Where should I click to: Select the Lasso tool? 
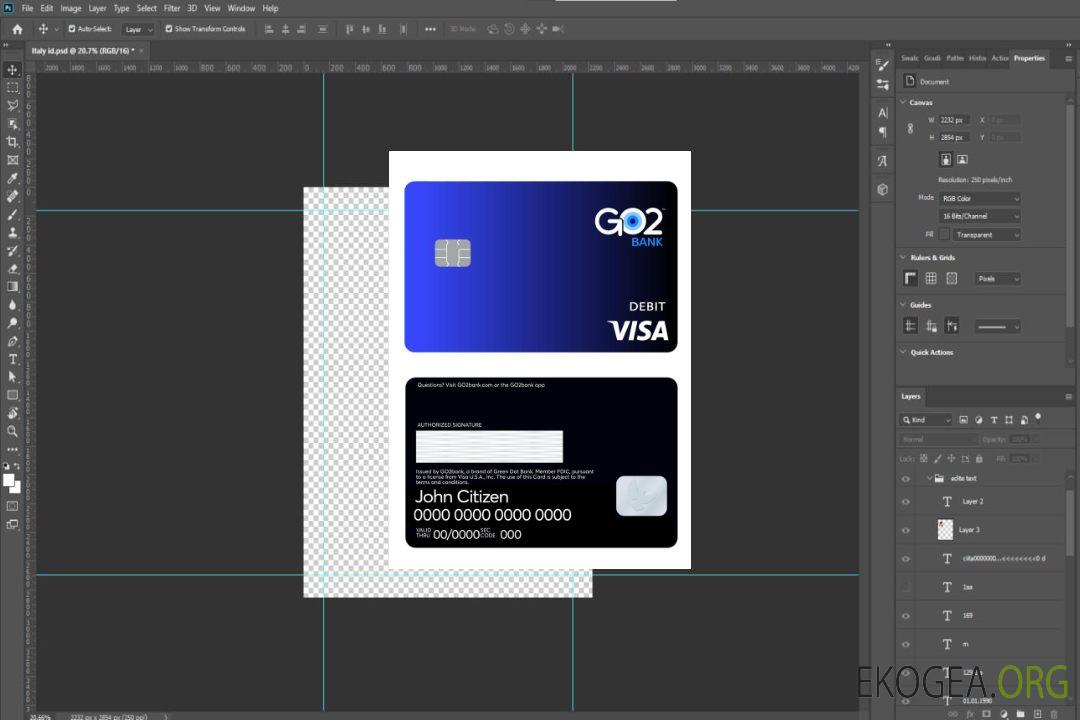(12, 105)
